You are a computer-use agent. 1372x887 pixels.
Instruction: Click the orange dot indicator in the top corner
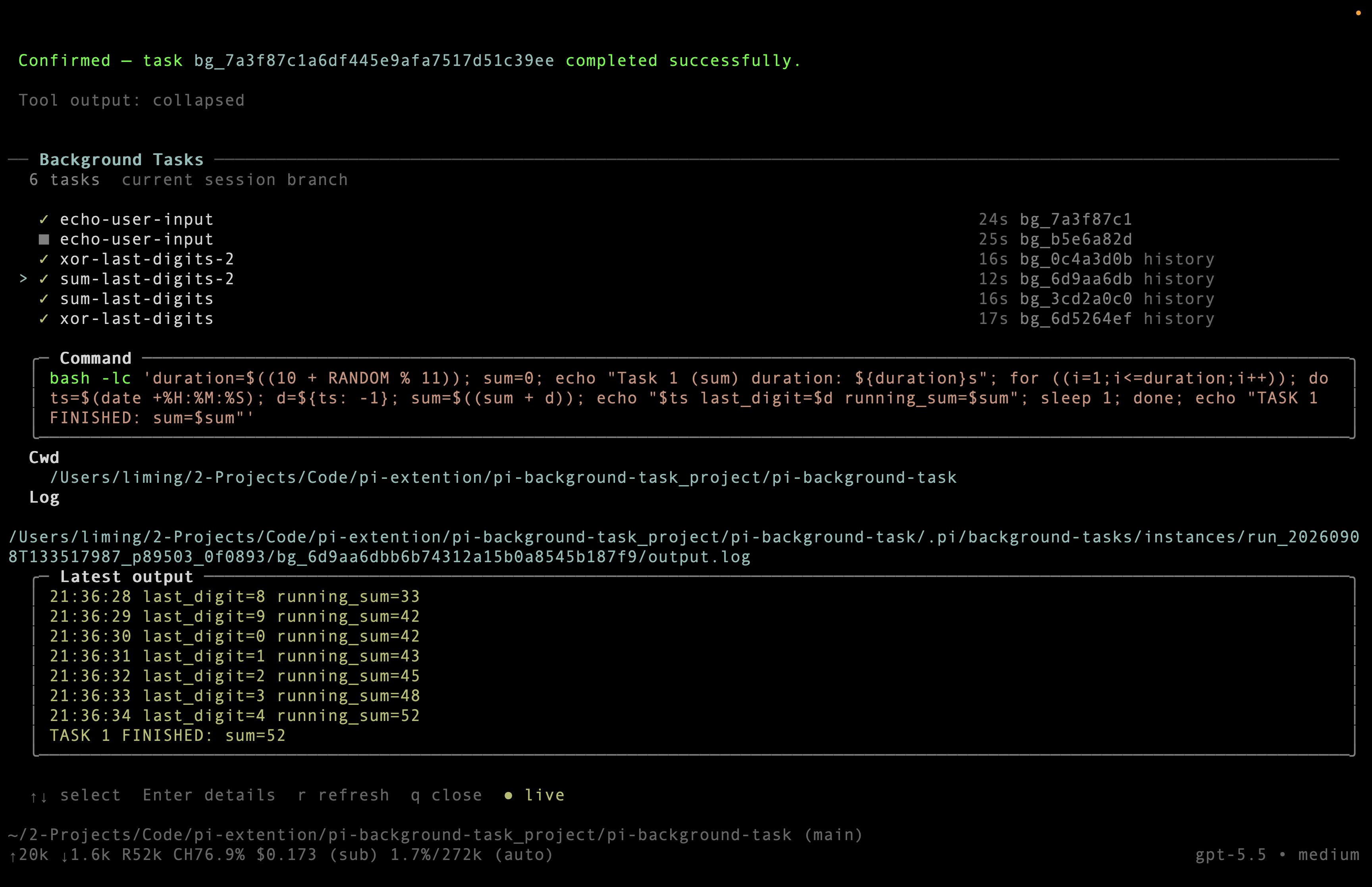click(x=1358, y=13)
